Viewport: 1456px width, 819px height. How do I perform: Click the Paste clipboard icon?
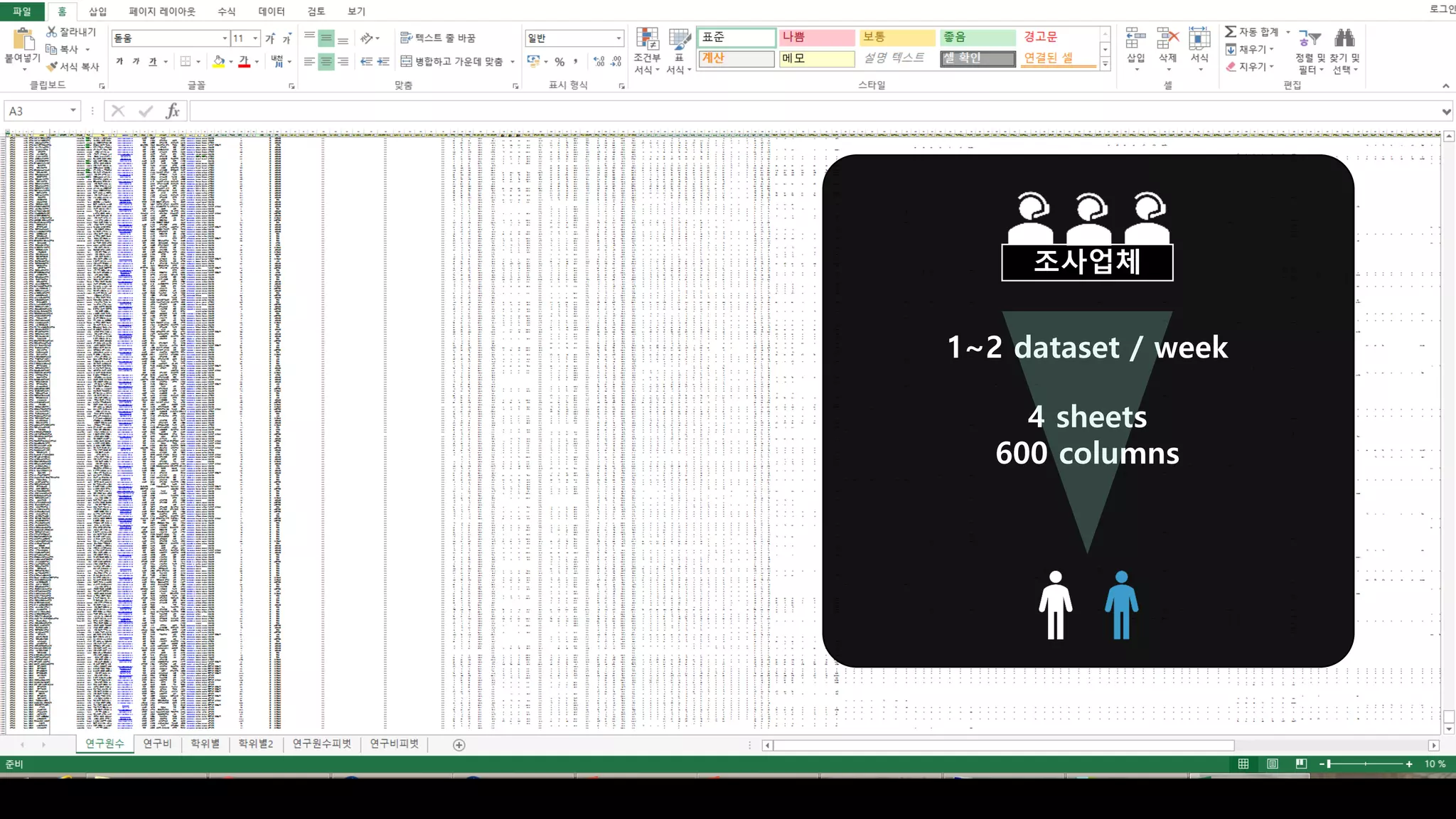[x=23, y=39]
